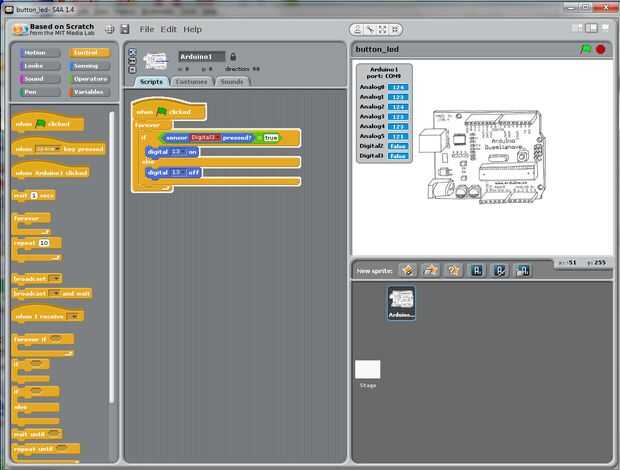Open 'when I receive' message dropdown
The width and height of the screenshot is (620, 470).
click(74, 316)
